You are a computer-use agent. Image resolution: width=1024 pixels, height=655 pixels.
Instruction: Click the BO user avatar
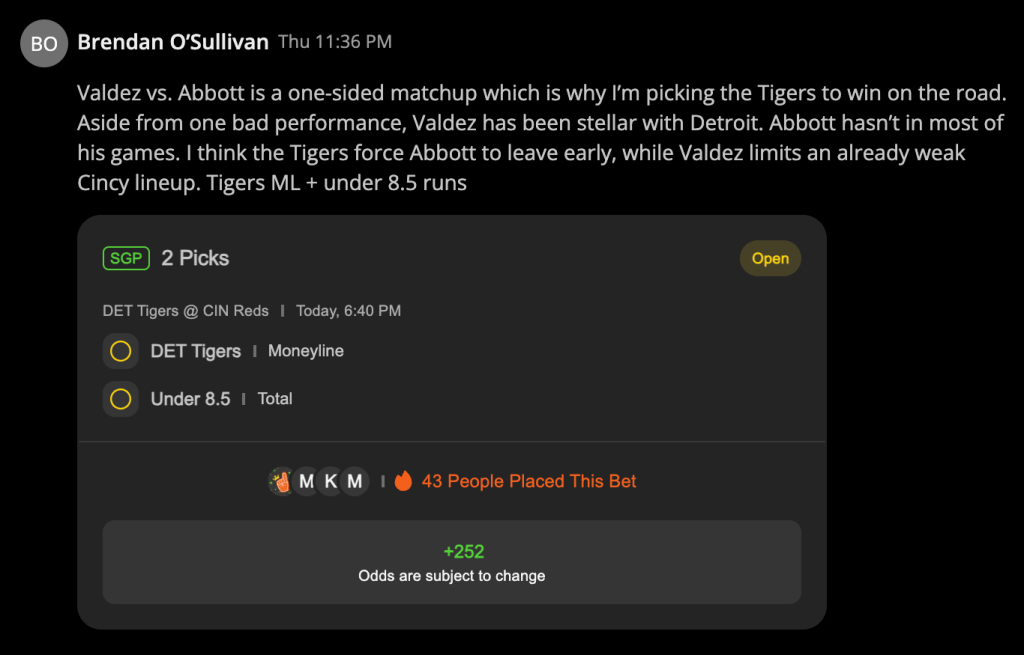click(44, 44)
